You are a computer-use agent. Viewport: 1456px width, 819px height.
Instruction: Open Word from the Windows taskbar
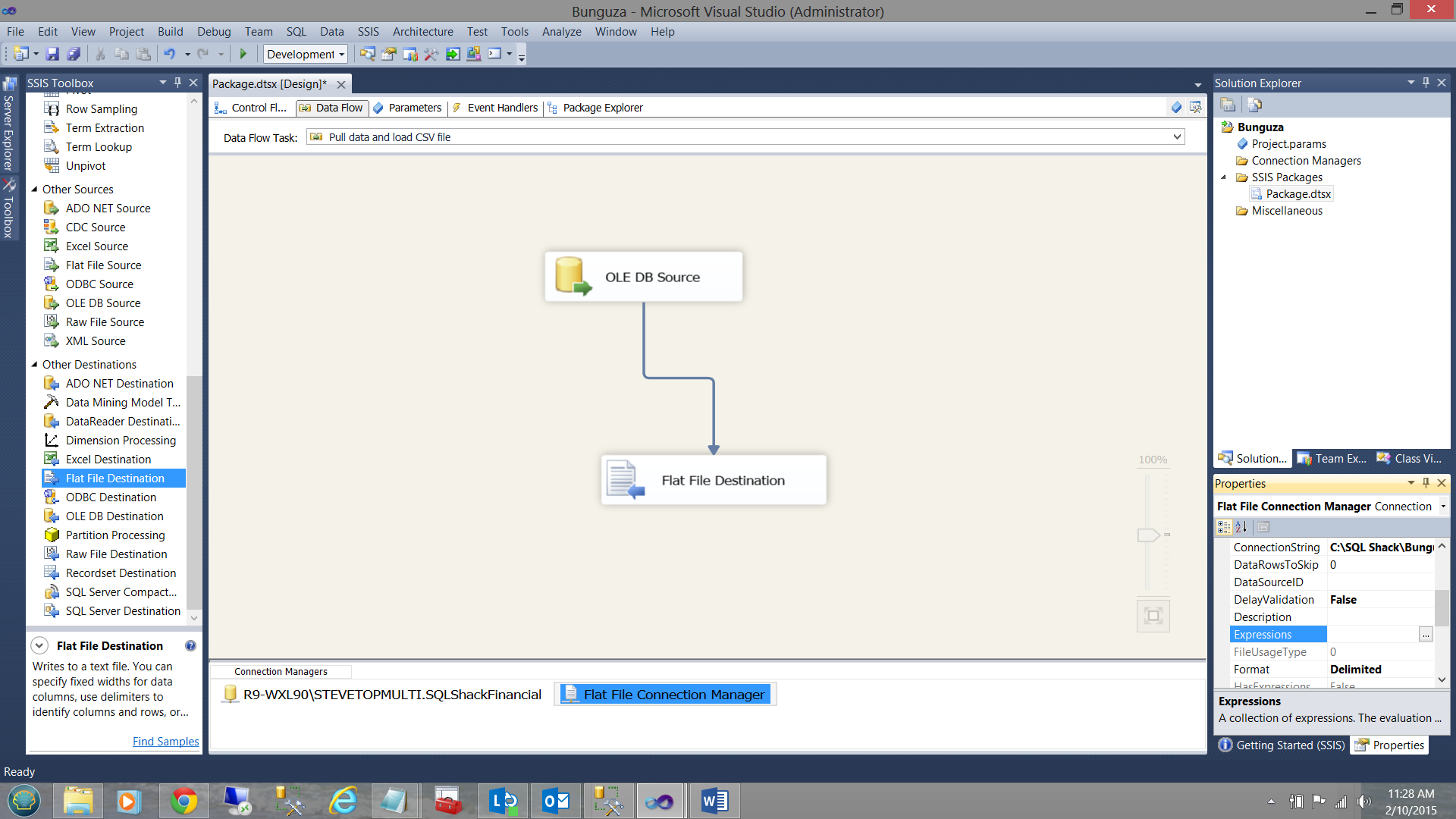(x=714, y=801)
